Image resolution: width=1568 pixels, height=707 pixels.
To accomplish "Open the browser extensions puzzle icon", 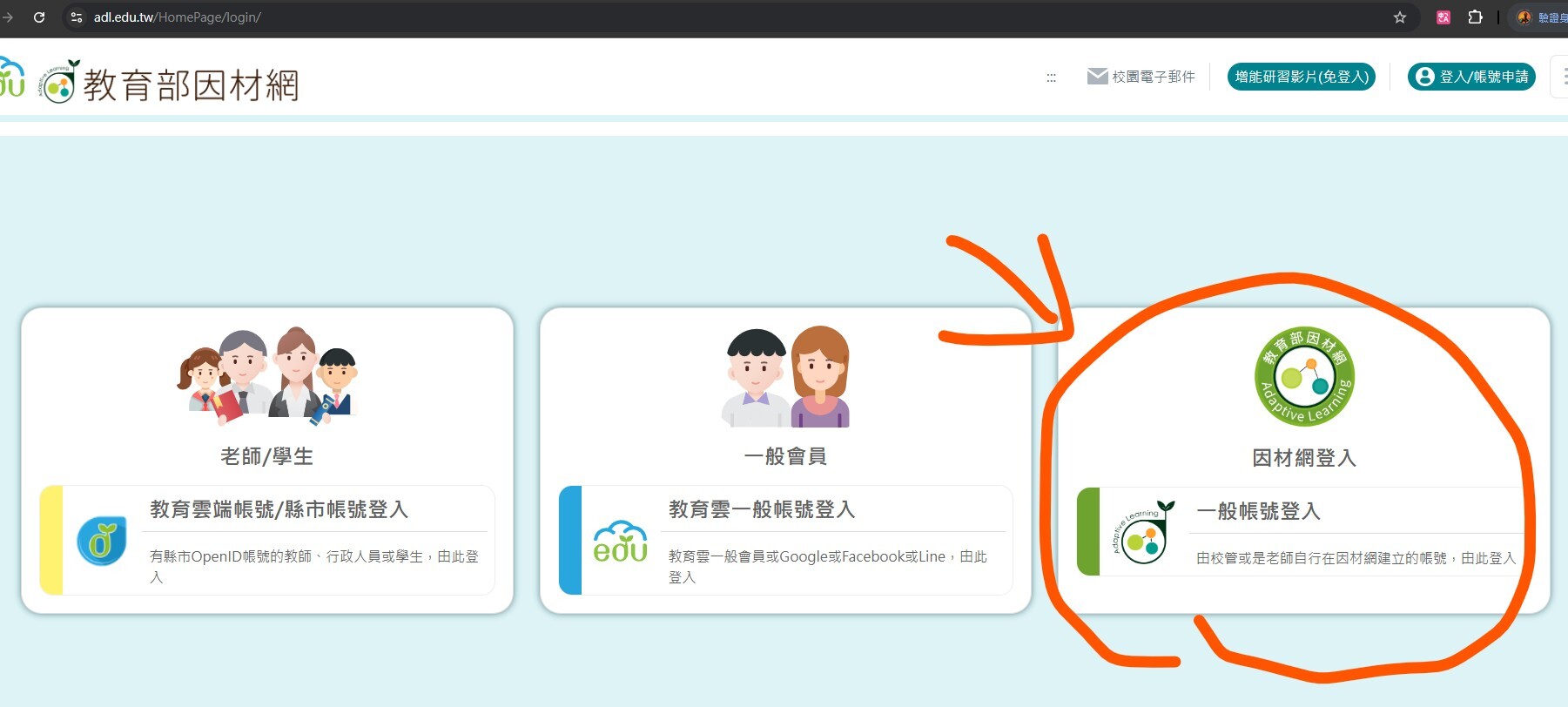I will (x=1475, y=17).
